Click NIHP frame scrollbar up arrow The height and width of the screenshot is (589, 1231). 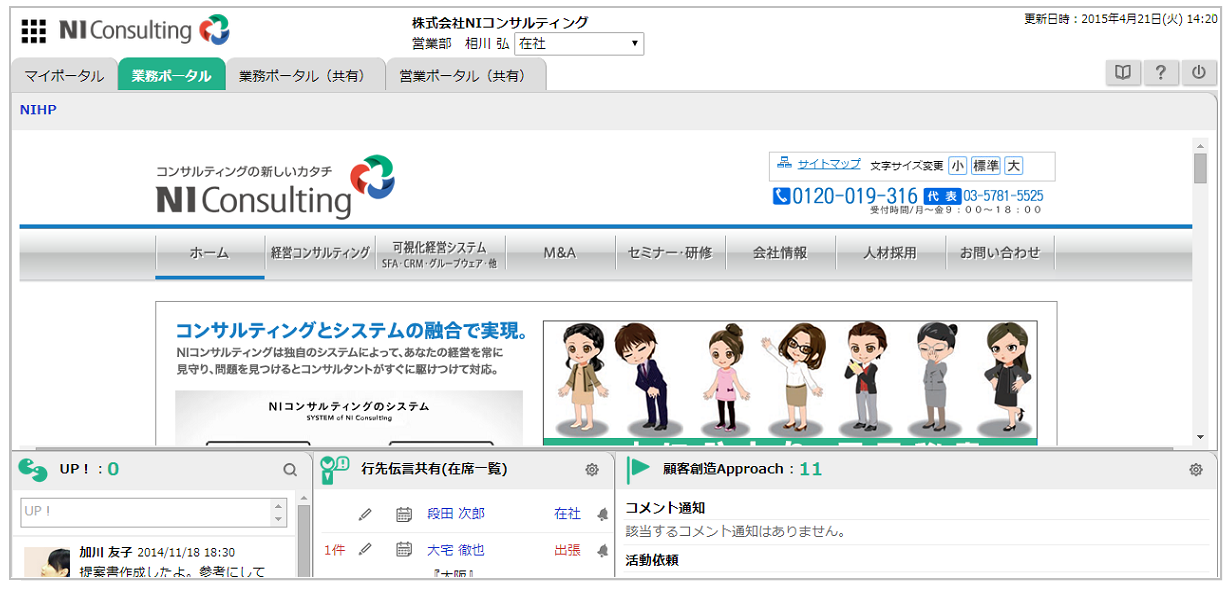(x=1200, y=145)
